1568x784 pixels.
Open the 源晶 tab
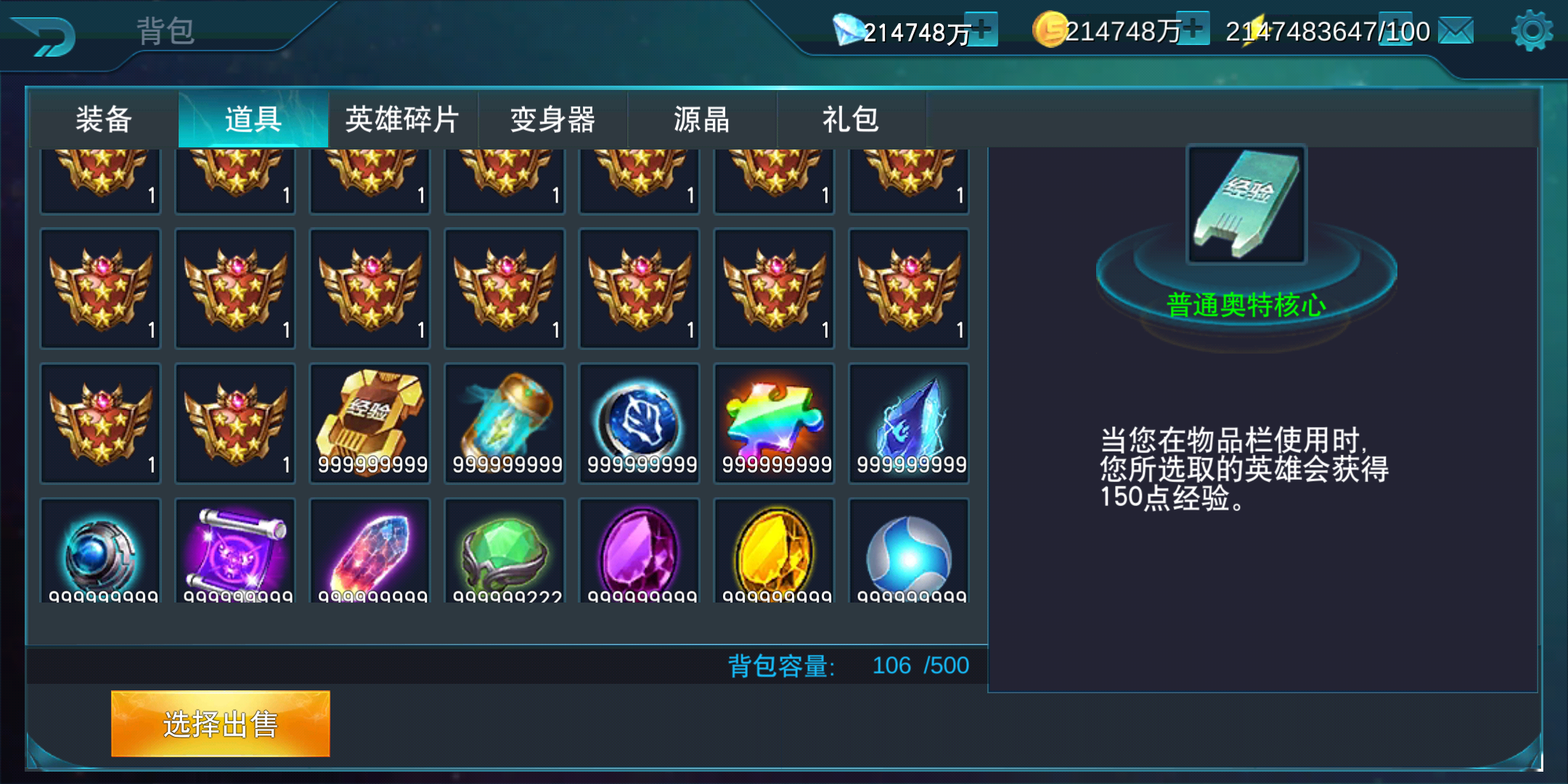(702, 119)
